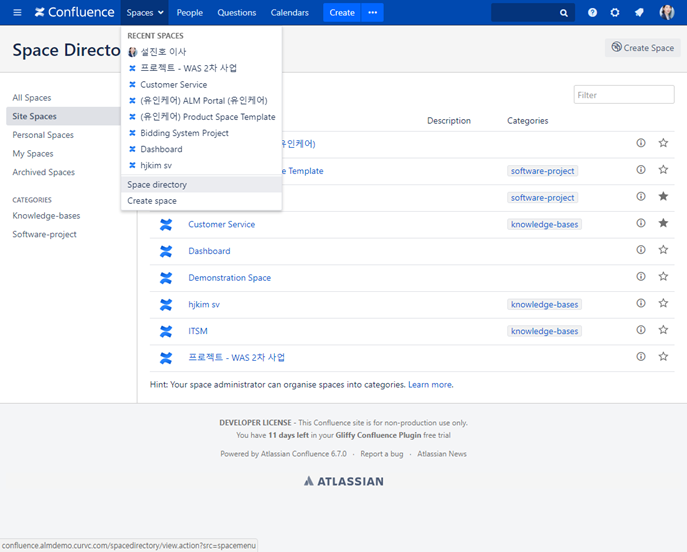This screenshot has height=552, width=687.
Task: Open the ellipsis menu beside Create
Action: 373,13
